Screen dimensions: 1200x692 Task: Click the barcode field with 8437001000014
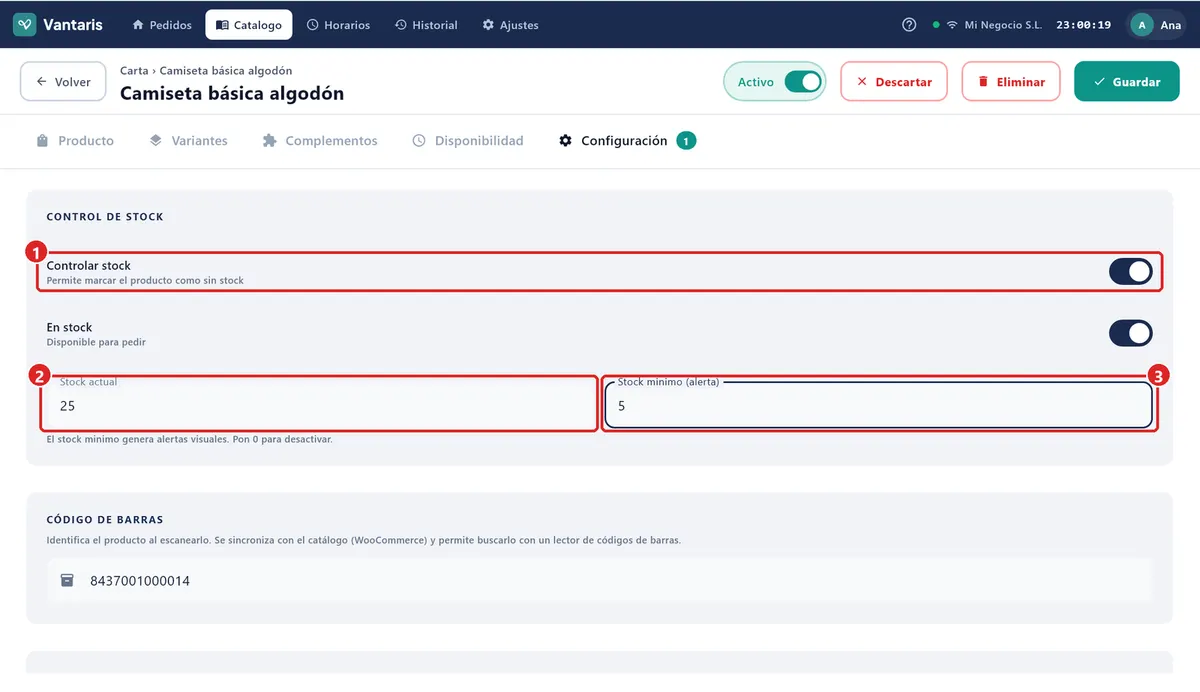pyautogui.click(x=599, y=580)
